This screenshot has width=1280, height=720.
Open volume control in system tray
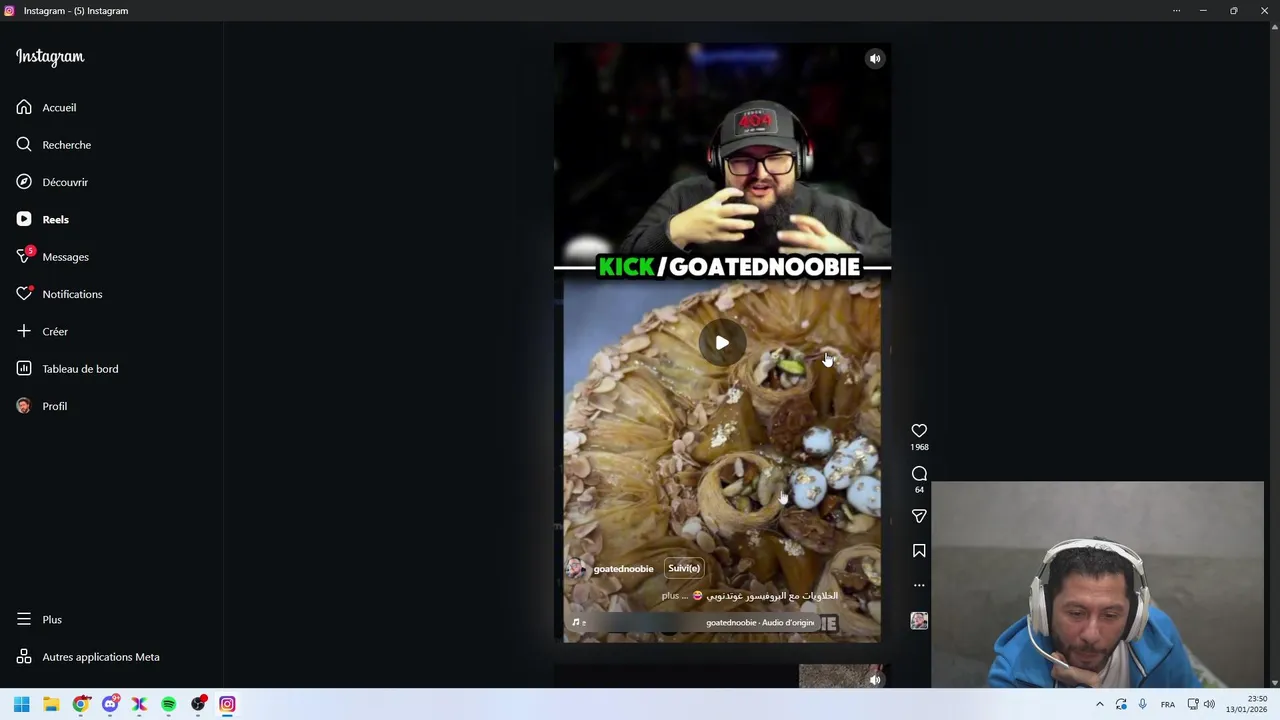1209,704
